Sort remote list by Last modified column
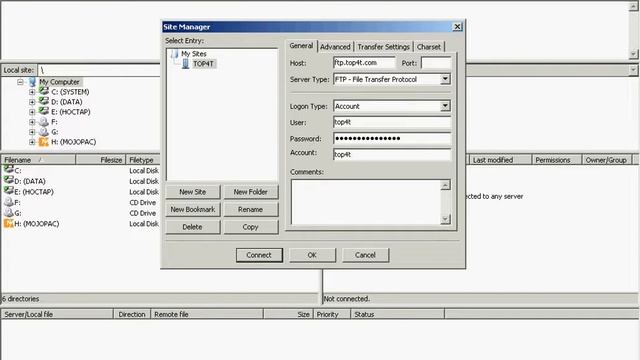 pos(501,160)
